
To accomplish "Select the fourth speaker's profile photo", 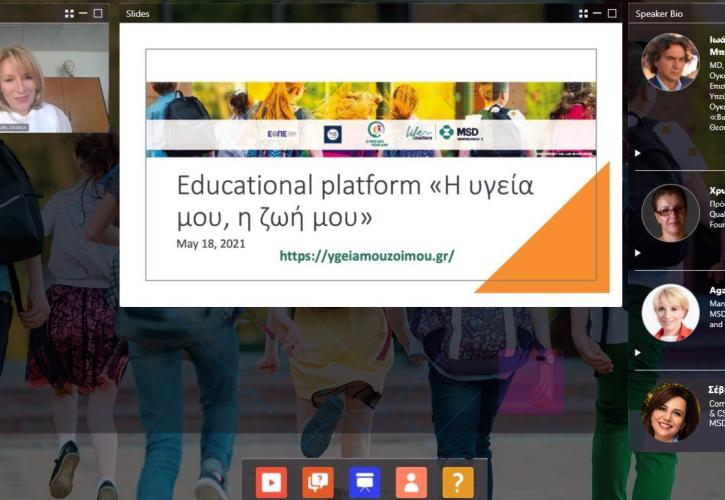I will [x=669, y=412].
